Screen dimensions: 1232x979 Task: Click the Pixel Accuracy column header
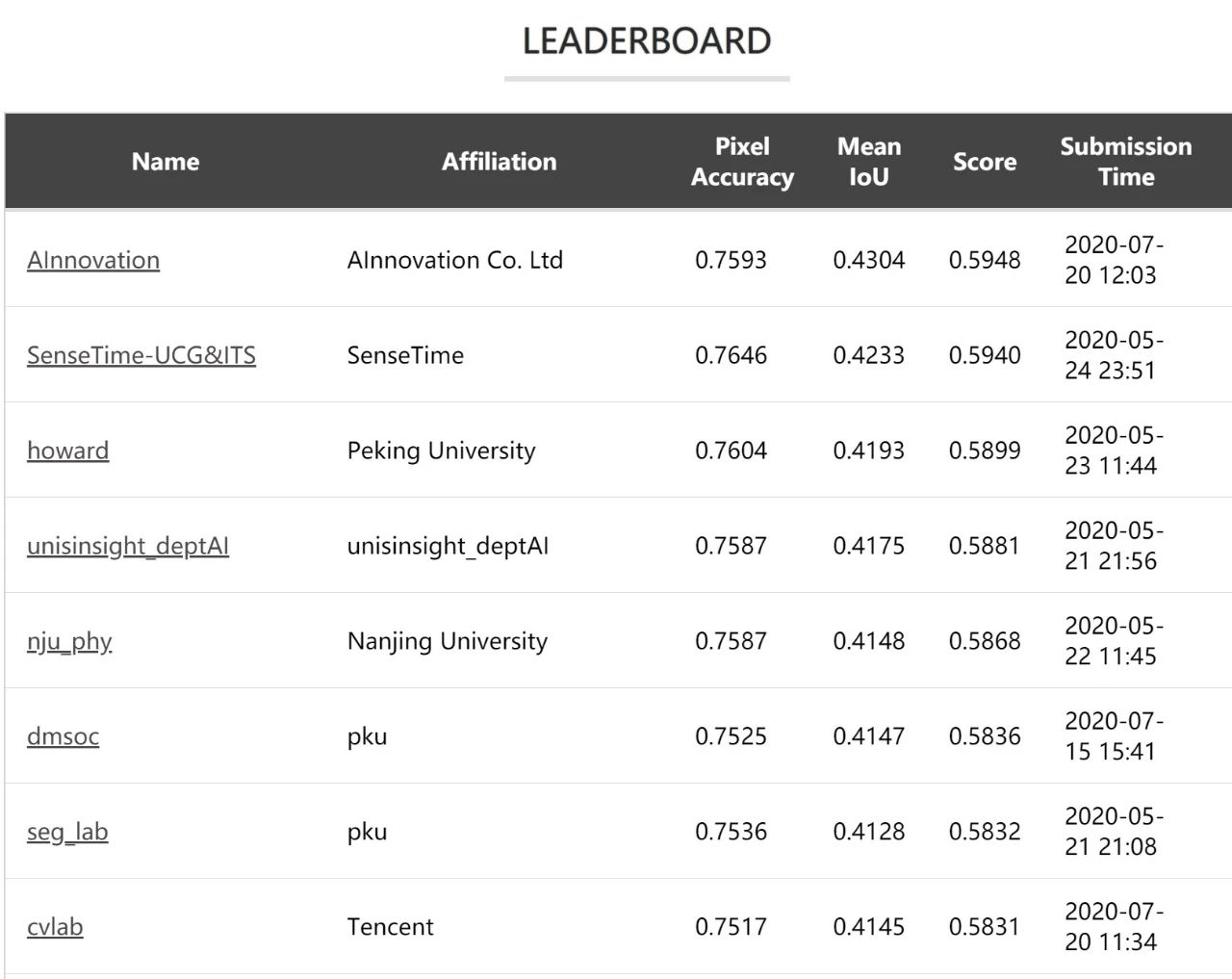(742, 162)
